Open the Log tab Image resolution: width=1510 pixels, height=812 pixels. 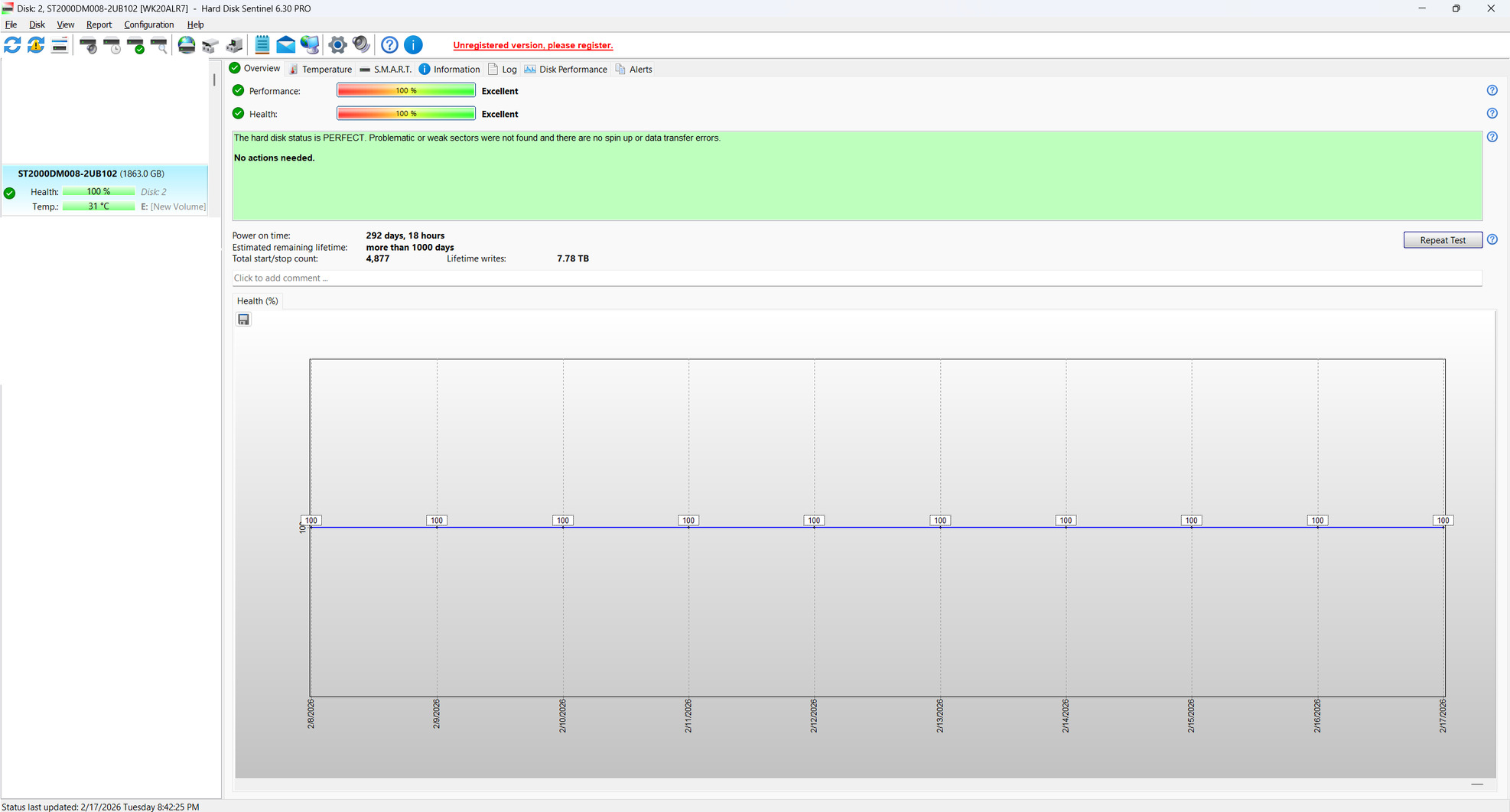tap(503, 69)
